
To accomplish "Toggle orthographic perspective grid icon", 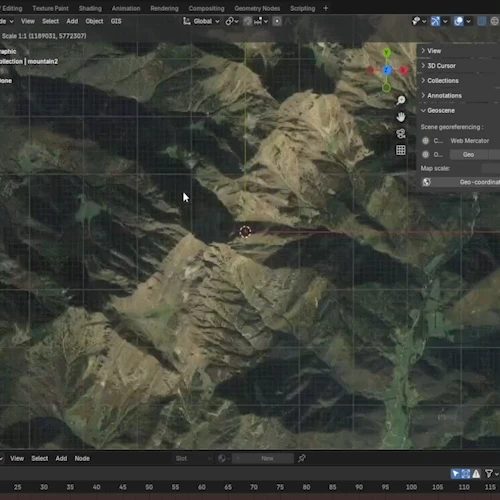I will [x=401, y=150].
